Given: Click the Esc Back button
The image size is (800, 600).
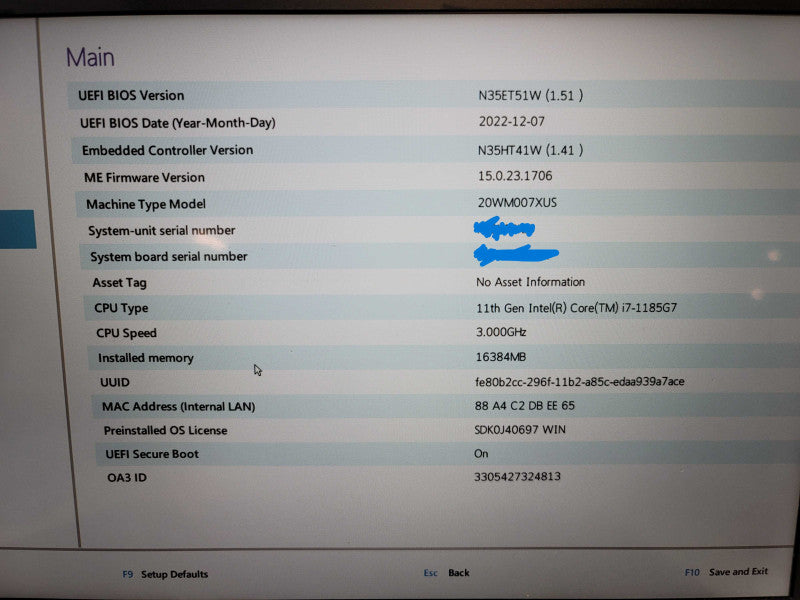Looking at the screenshot, I should pyautogui.click(x=446, y=573).
